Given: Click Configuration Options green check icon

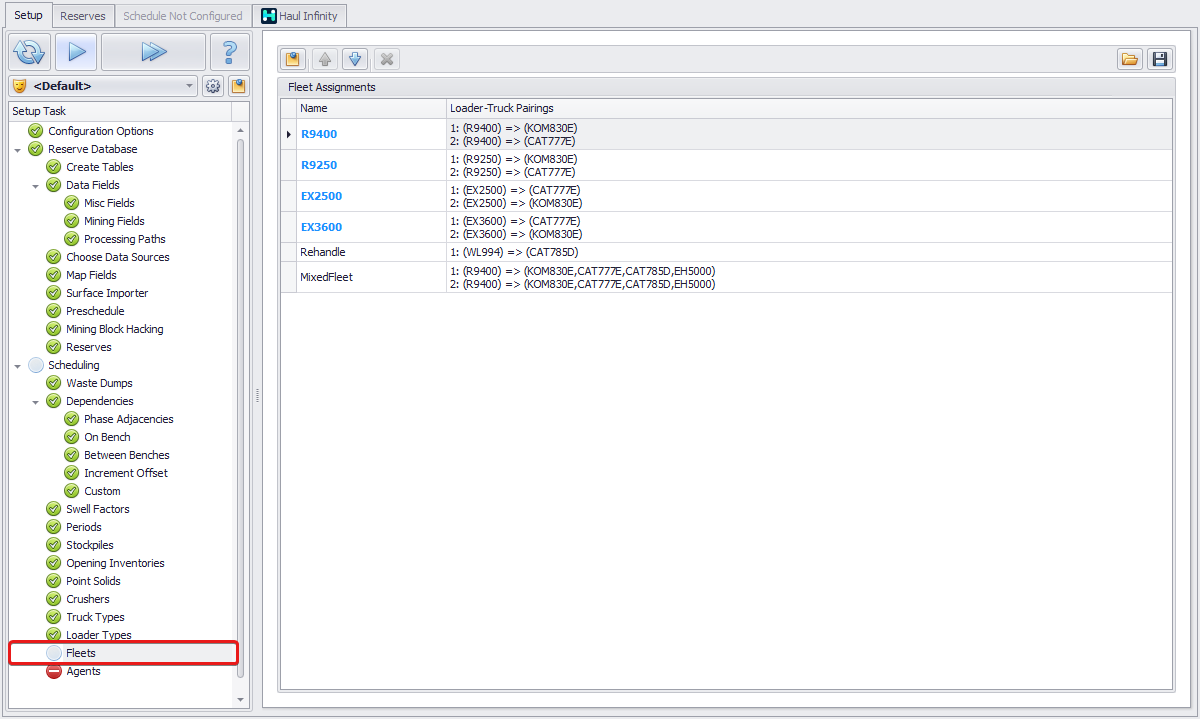Looking at the screenshot, I should (x=36, y=131).
